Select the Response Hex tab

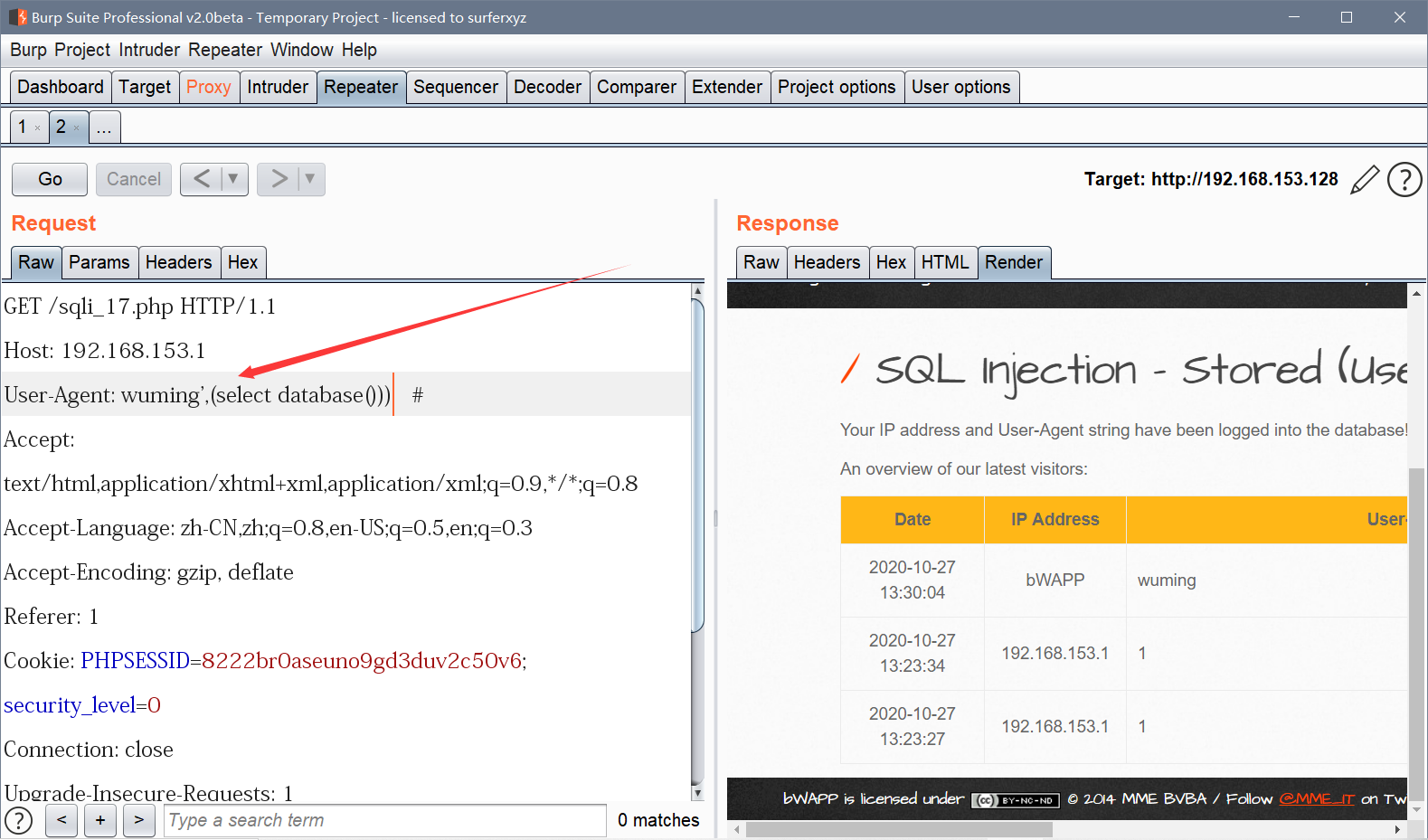coord(891,262)
